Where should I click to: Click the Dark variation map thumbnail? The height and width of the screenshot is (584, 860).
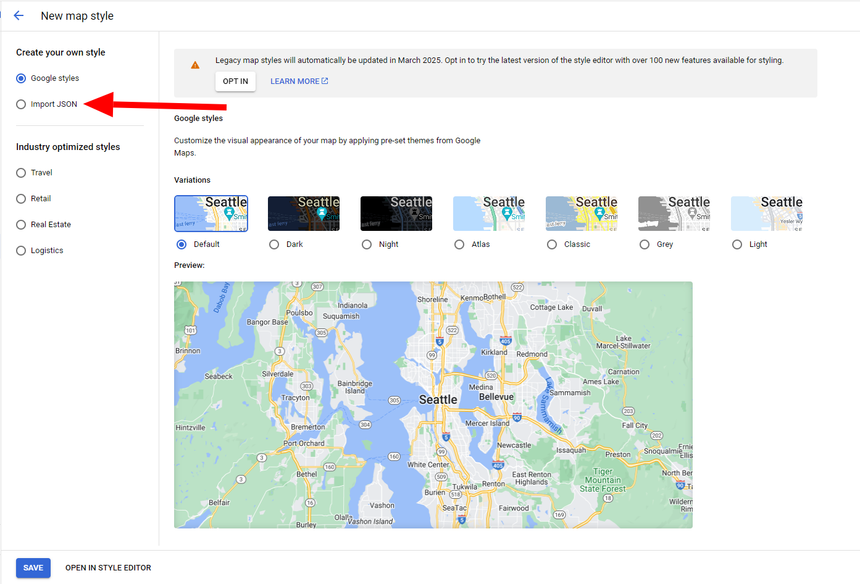coord(303,213)
